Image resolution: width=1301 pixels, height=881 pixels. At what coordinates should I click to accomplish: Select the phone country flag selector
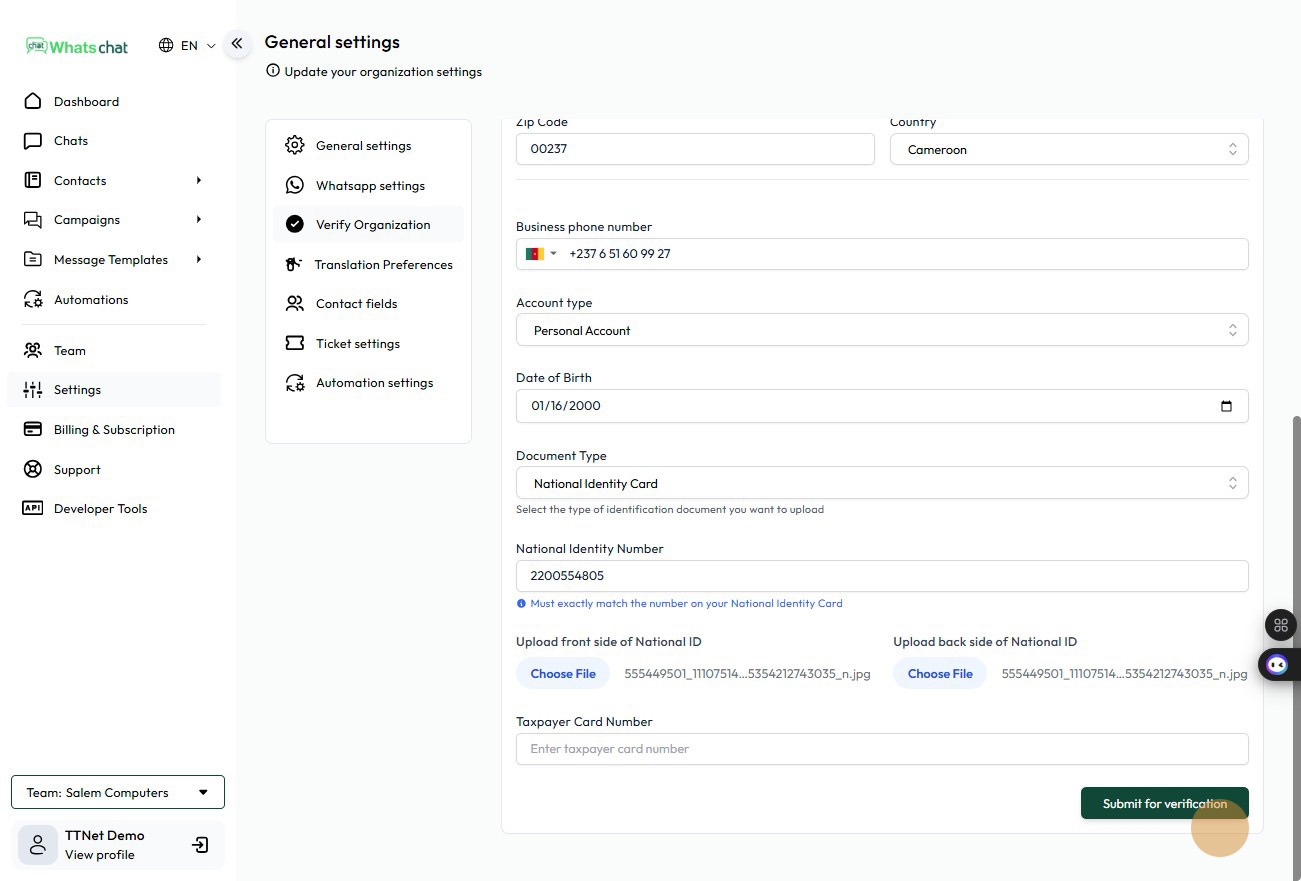click(540, 254)
